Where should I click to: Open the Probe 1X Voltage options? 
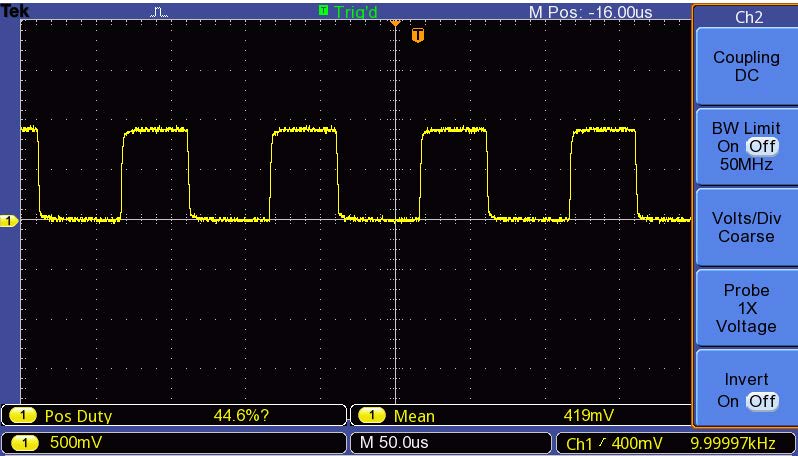[x=745, y=309]
